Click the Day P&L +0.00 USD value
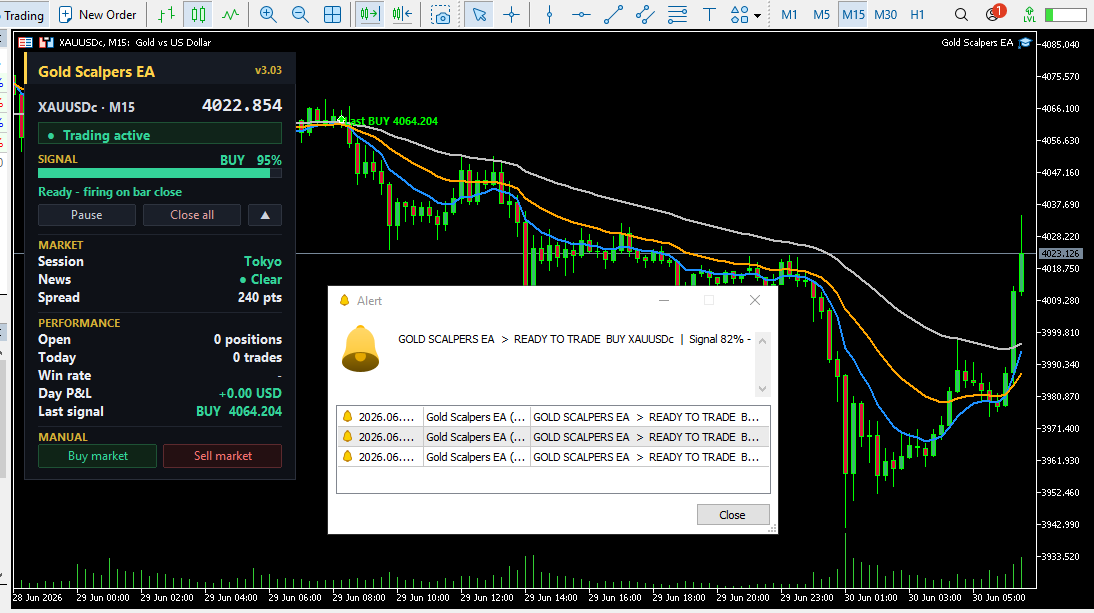The width and height of the screenshot is (1094, 613). coord(250,393)
